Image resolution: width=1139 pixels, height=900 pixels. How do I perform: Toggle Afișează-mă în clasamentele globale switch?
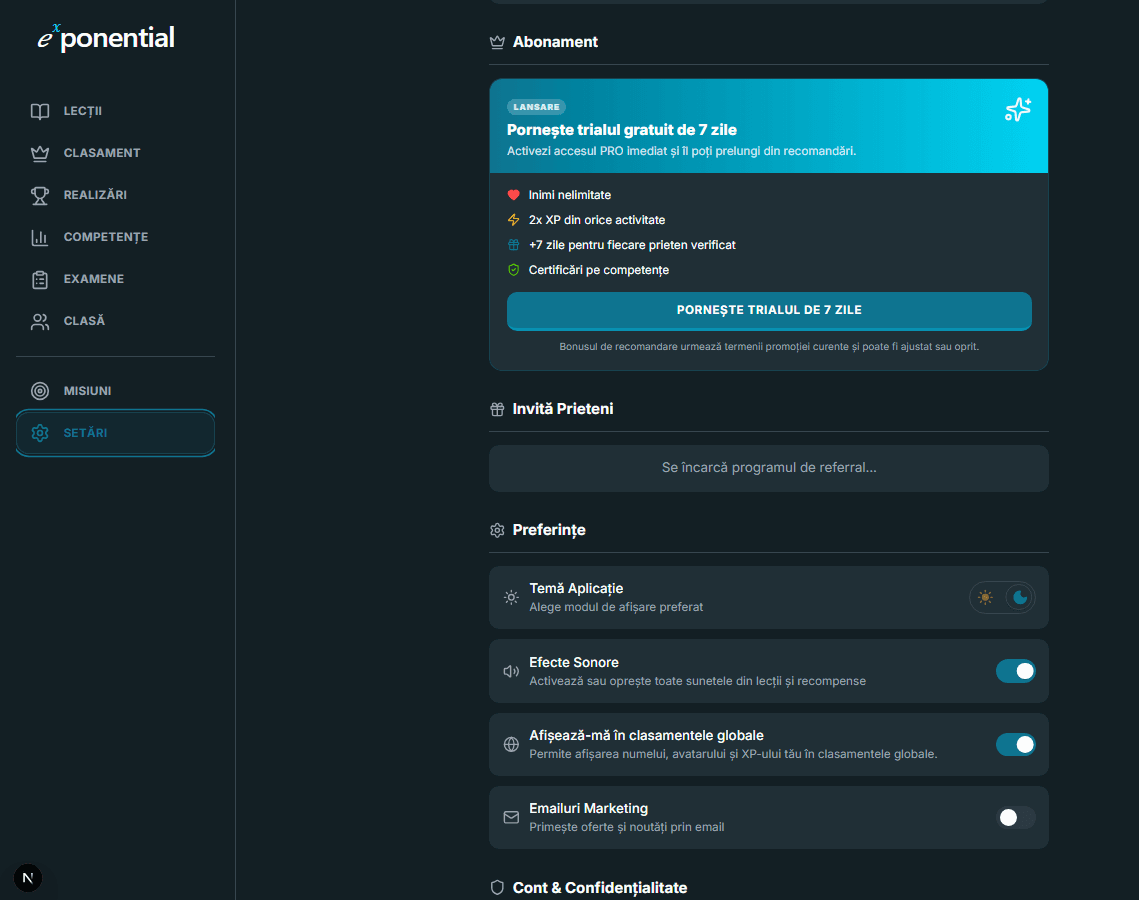[1016, 745]
